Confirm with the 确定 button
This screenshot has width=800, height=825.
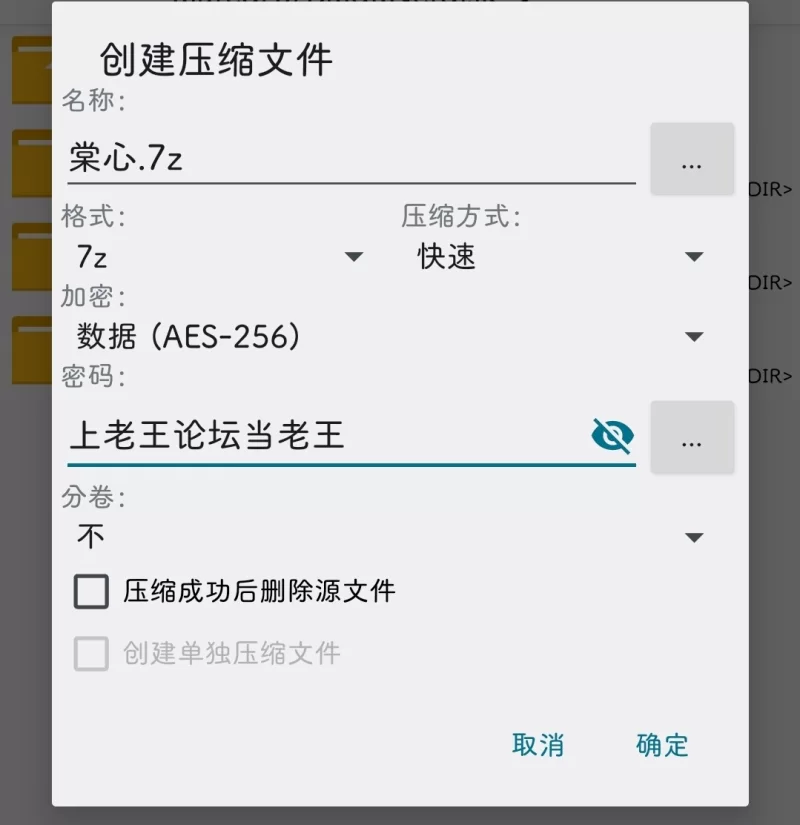[662, 745]
